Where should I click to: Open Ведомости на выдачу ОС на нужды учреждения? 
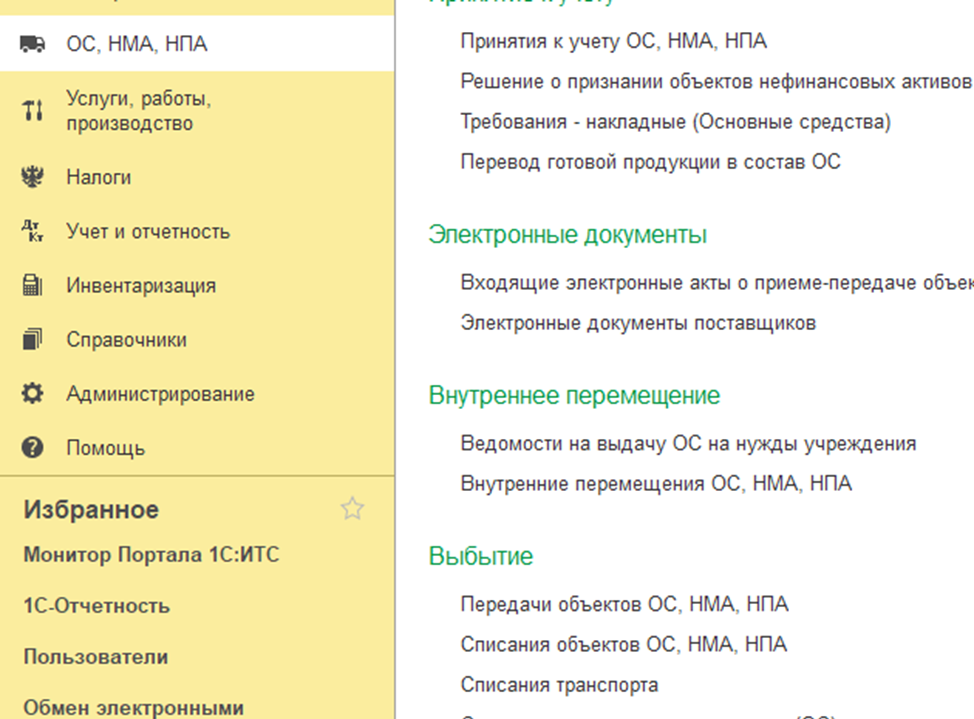tap(688, 444)
